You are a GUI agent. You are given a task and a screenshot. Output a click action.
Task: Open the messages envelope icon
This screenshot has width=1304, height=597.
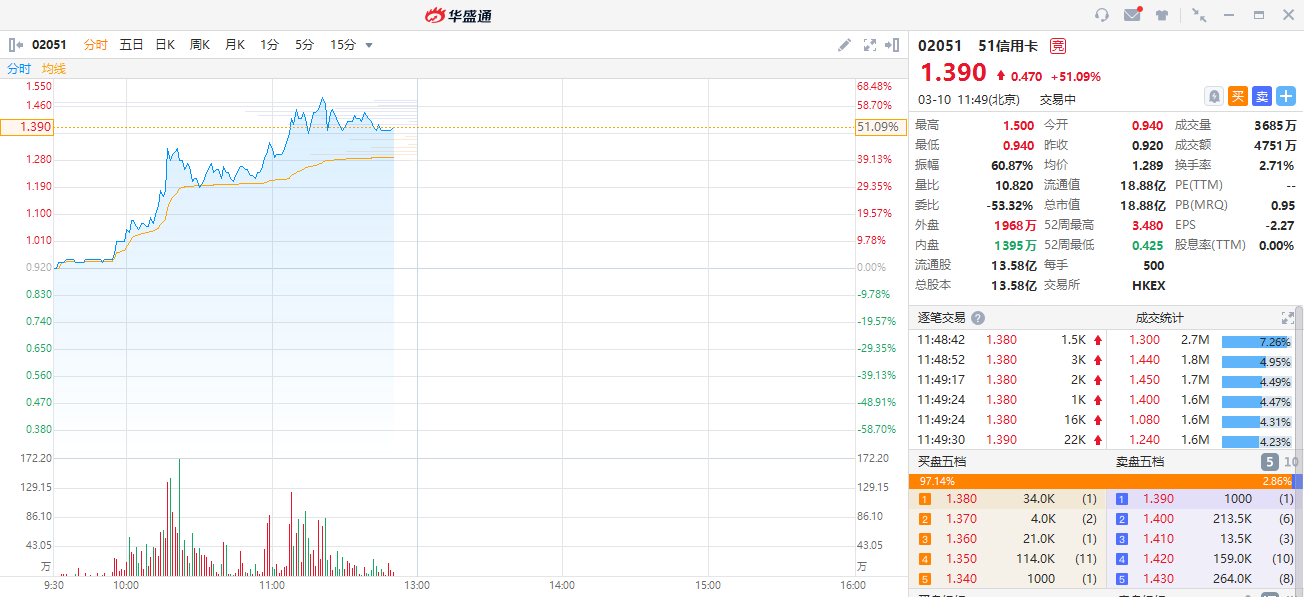[1132, 15]
